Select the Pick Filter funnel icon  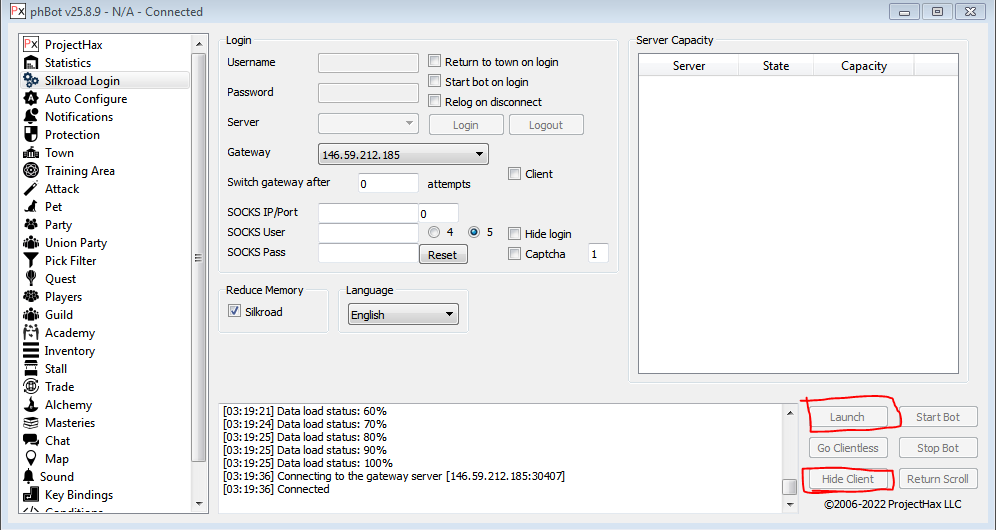(x=31, y=261)
